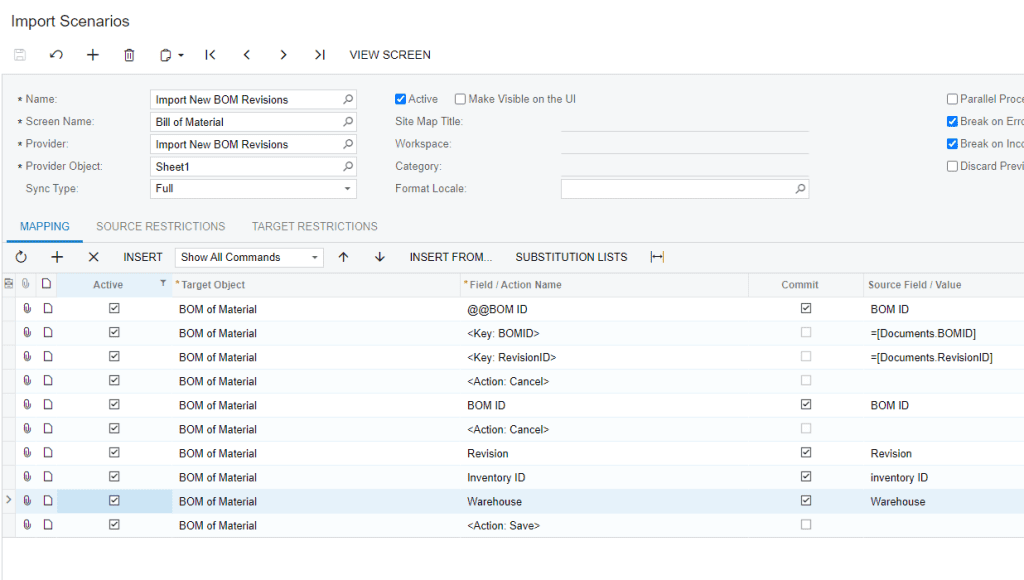Navigate to the next record
Image resolution: width=1024 pixels, height=580 pixels.
tap(283, 55)
